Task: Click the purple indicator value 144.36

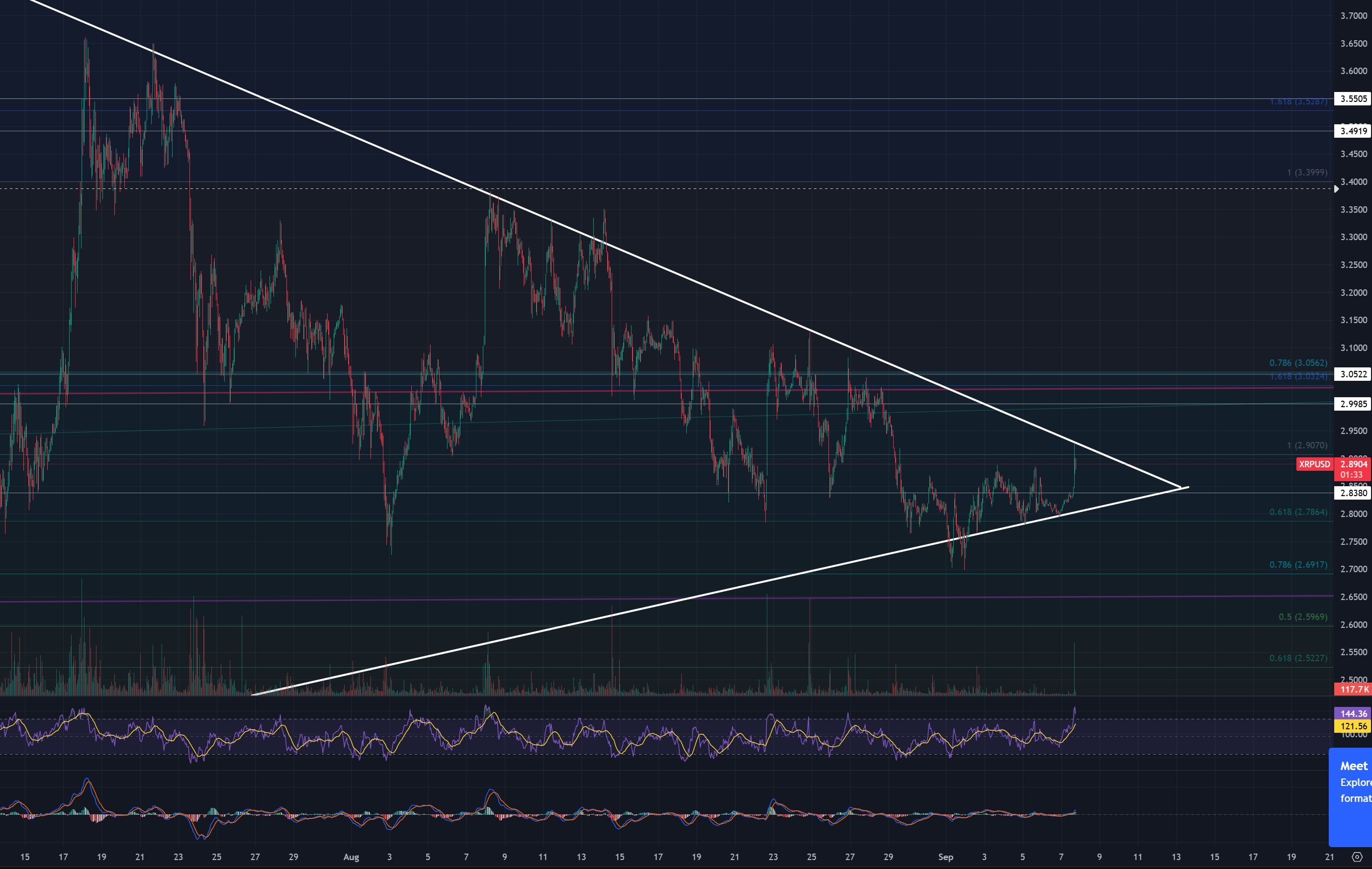Action: pos(1353,713)
